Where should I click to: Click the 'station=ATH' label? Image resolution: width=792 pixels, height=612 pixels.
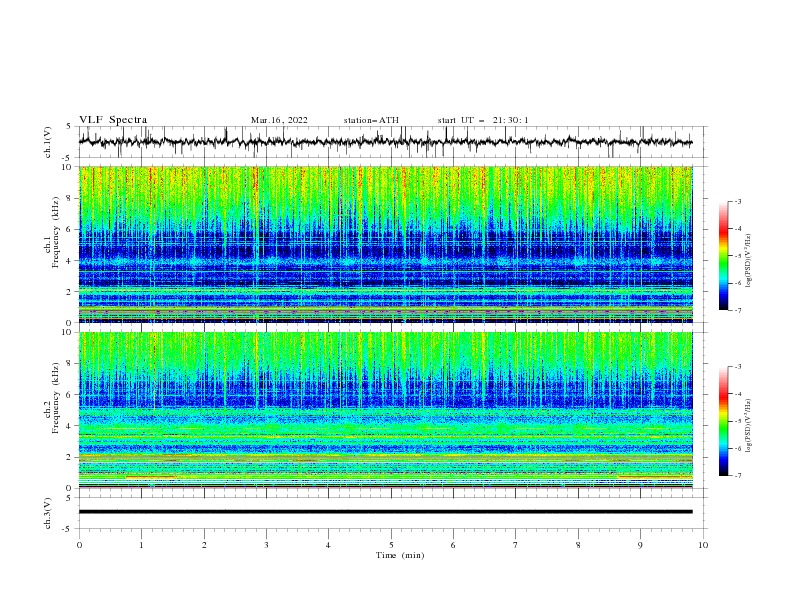[x=371, y=120]
